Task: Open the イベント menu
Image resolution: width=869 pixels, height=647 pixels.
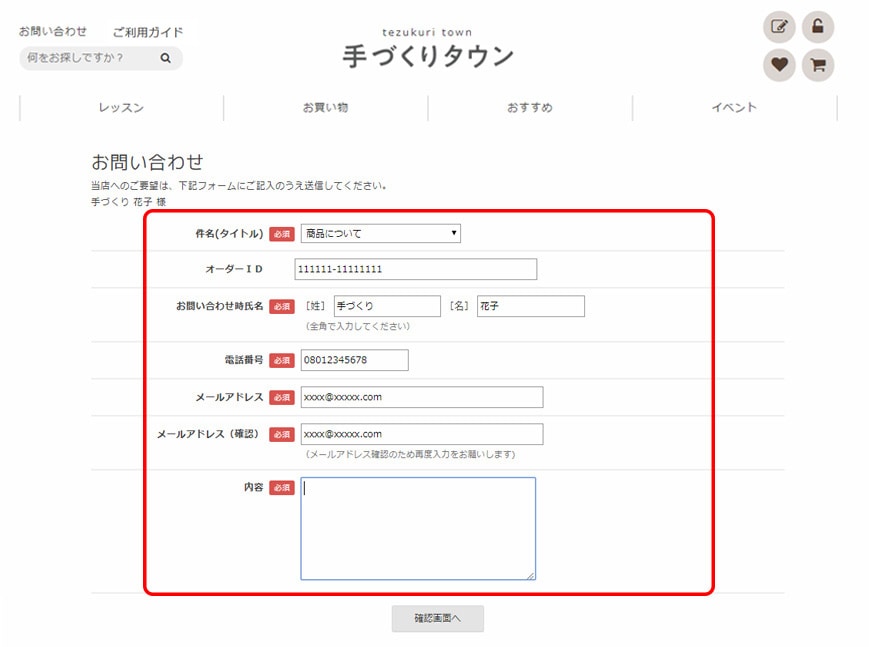Action: pyautogui.click(x=733, y=107)
